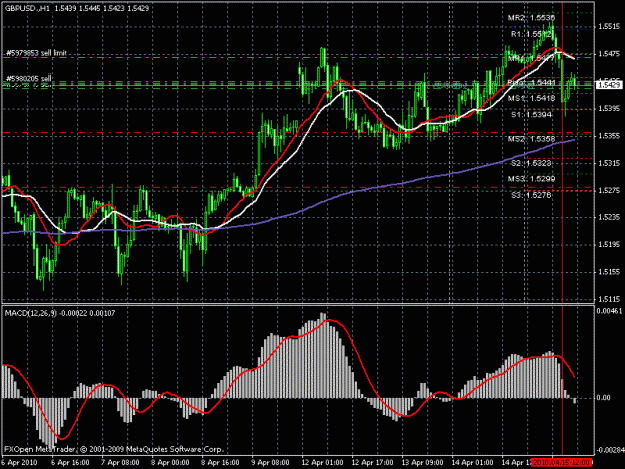
Task: Click 1.5395 on the price scale
Action: (608, 108)
